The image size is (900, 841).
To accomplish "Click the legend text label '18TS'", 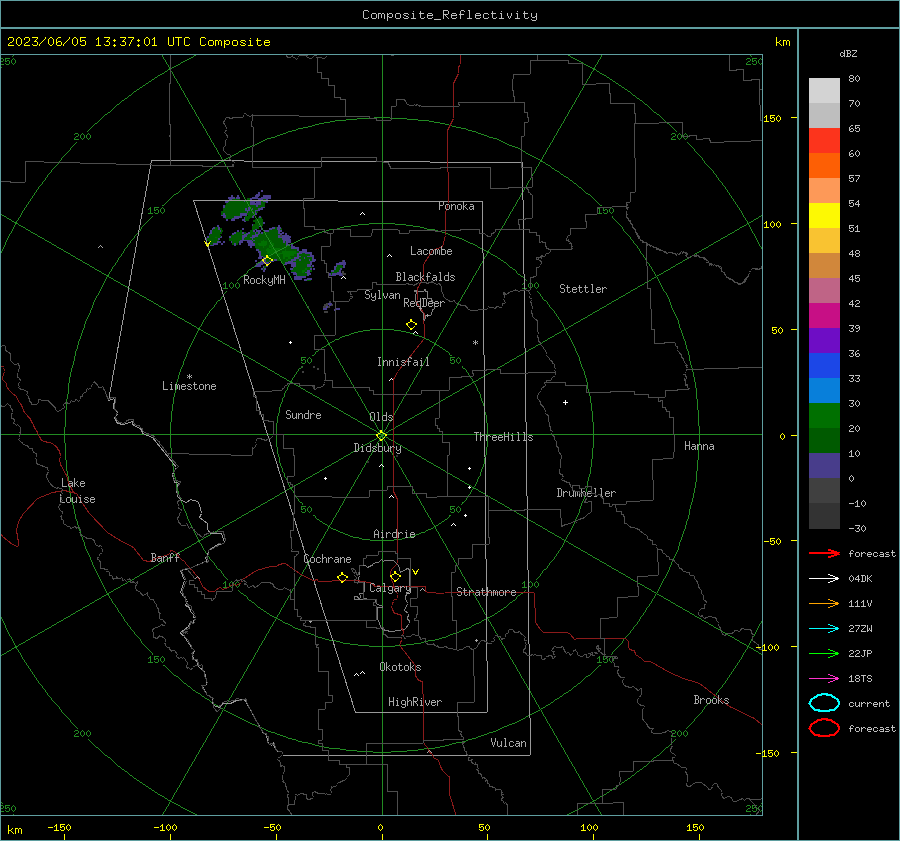I will (x=860, y=679).
